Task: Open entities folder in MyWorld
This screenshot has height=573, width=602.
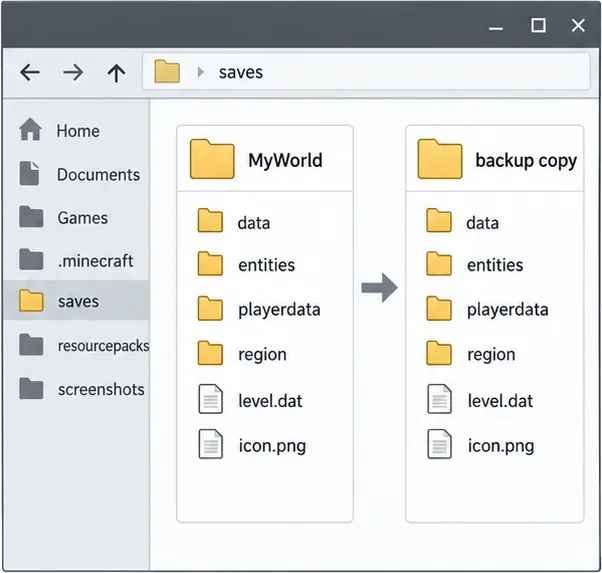Action: 246,264
